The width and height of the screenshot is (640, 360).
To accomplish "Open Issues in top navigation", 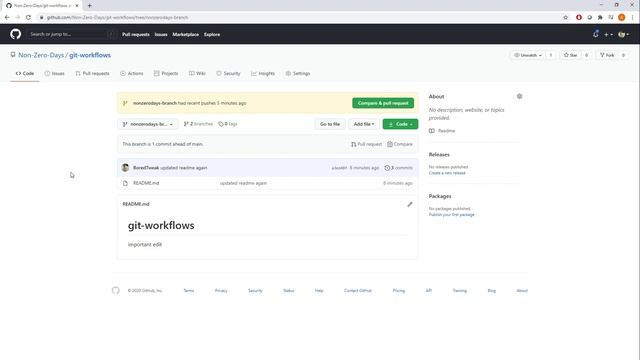I will [161, 35].
